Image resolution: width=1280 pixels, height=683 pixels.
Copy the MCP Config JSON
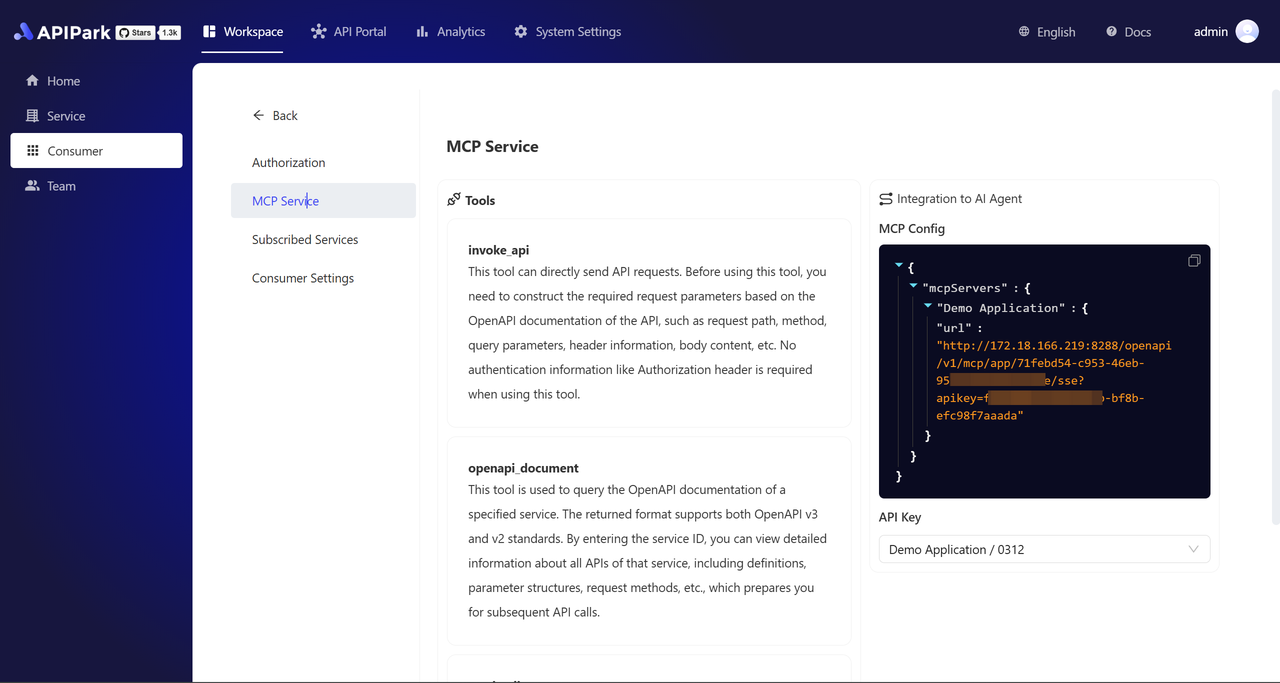(1194, 261)
